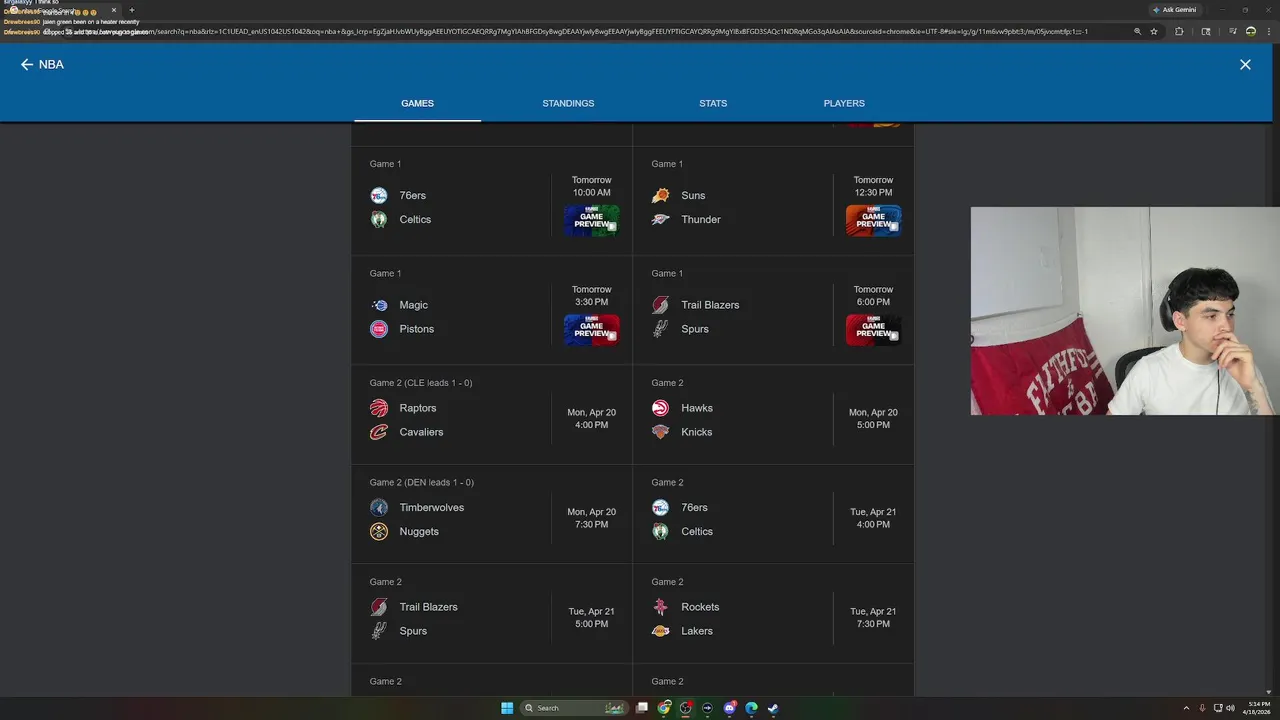Click the webcam overlay video

(x=1125, y=311)
